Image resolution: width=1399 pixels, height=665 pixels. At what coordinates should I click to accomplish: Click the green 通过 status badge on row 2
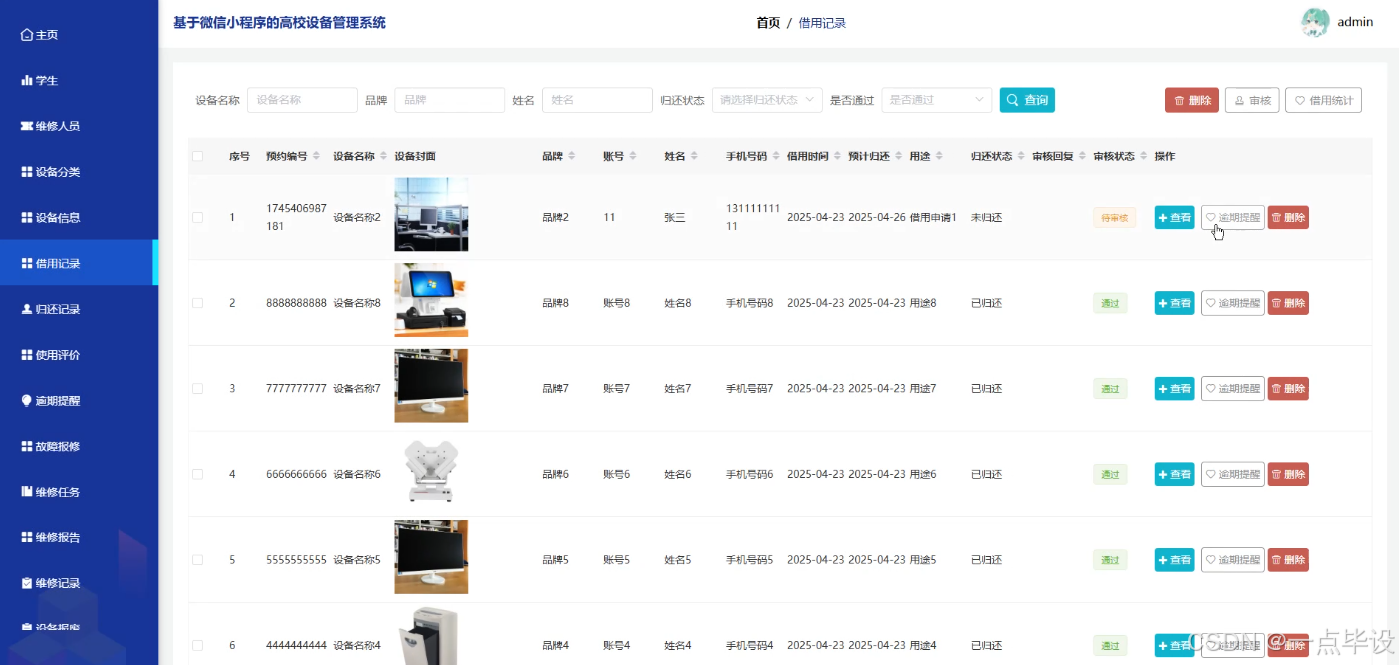tap(1110, 302)
